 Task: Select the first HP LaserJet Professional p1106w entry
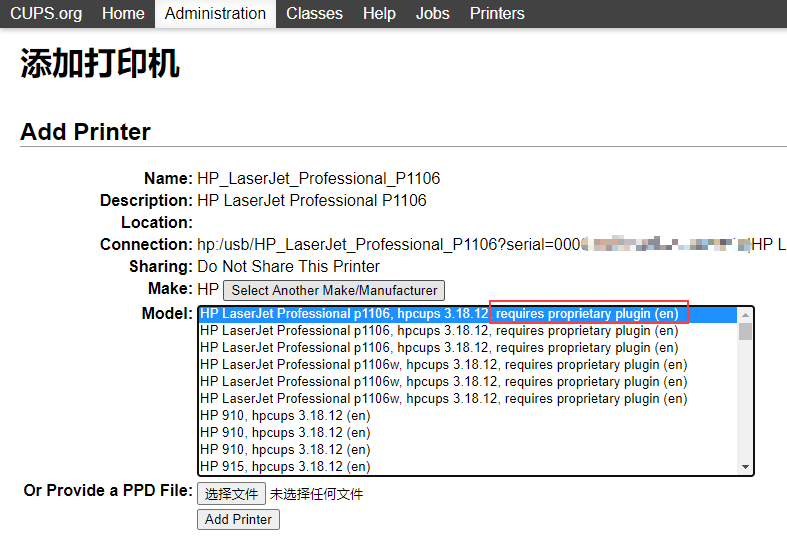click(468, 365)
